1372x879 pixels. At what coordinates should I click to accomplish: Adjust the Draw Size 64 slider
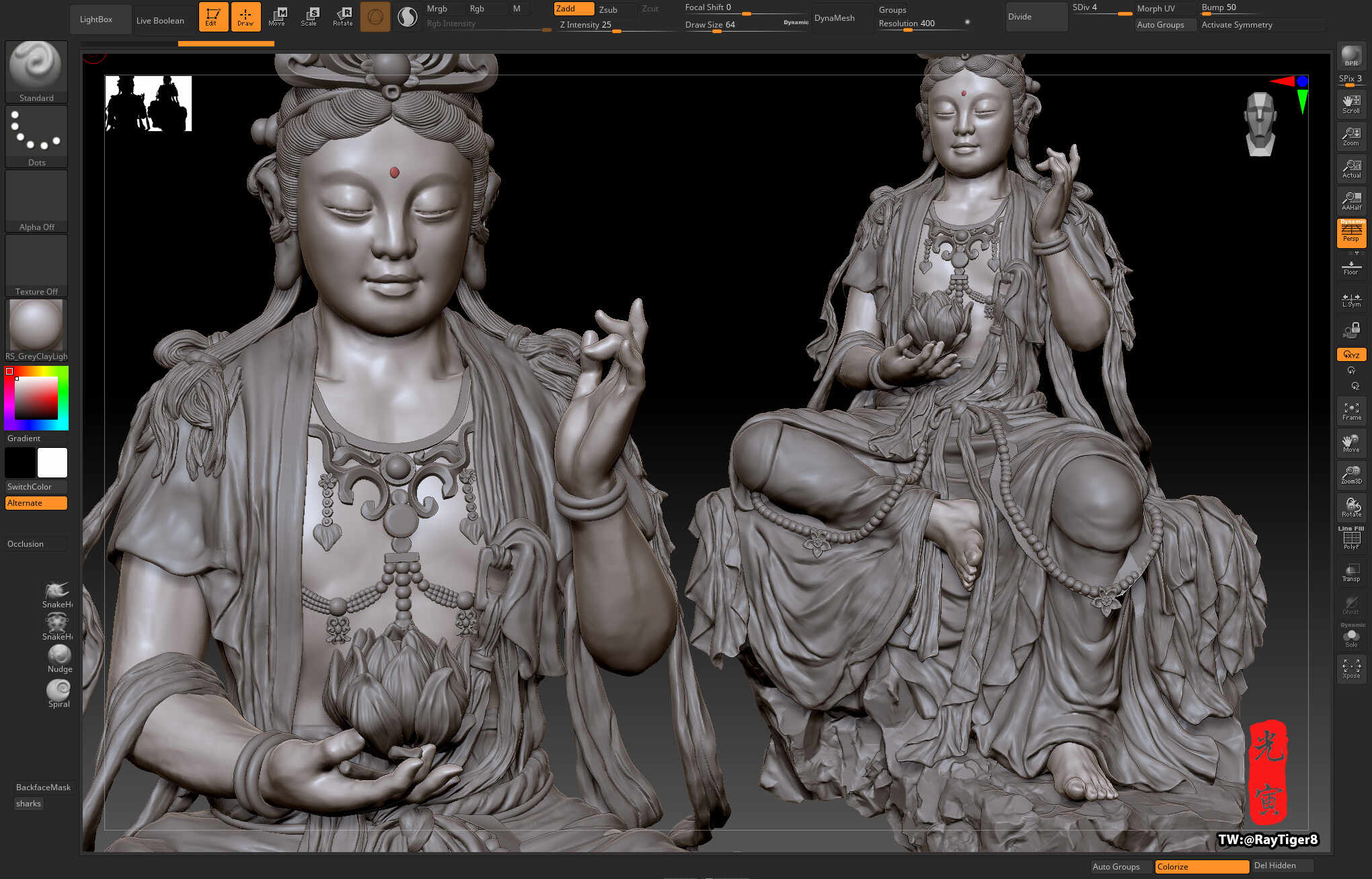[x=732, y=26]
